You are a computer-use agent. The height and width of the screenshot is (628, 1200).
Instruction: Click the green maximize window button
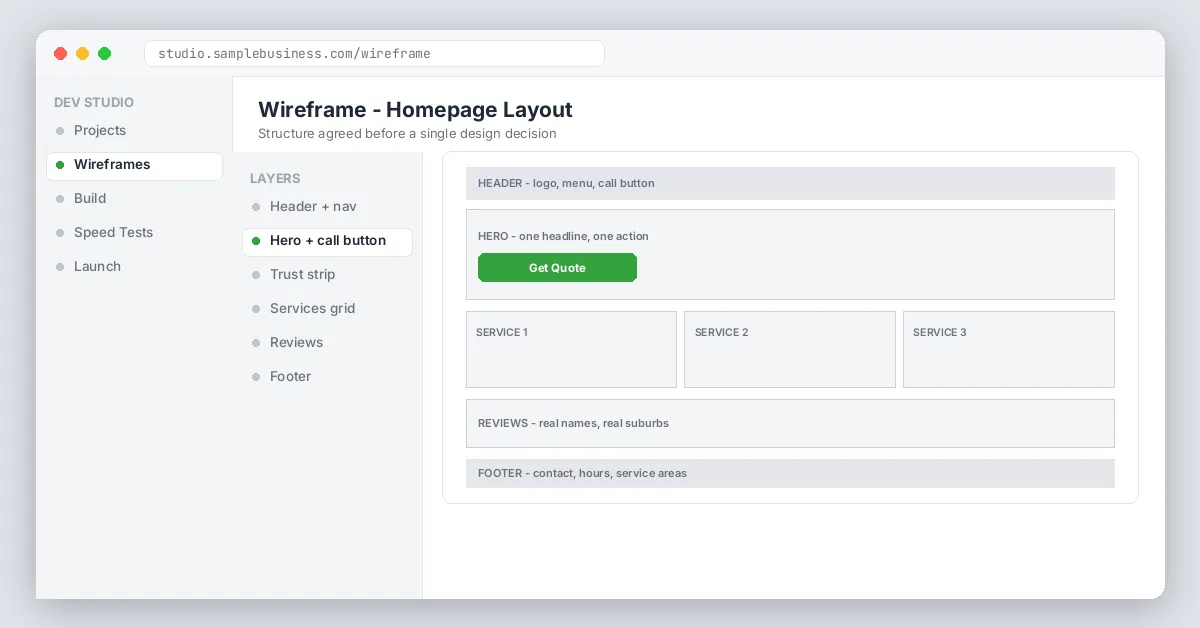pyautogui.click(x=105, y=53)
